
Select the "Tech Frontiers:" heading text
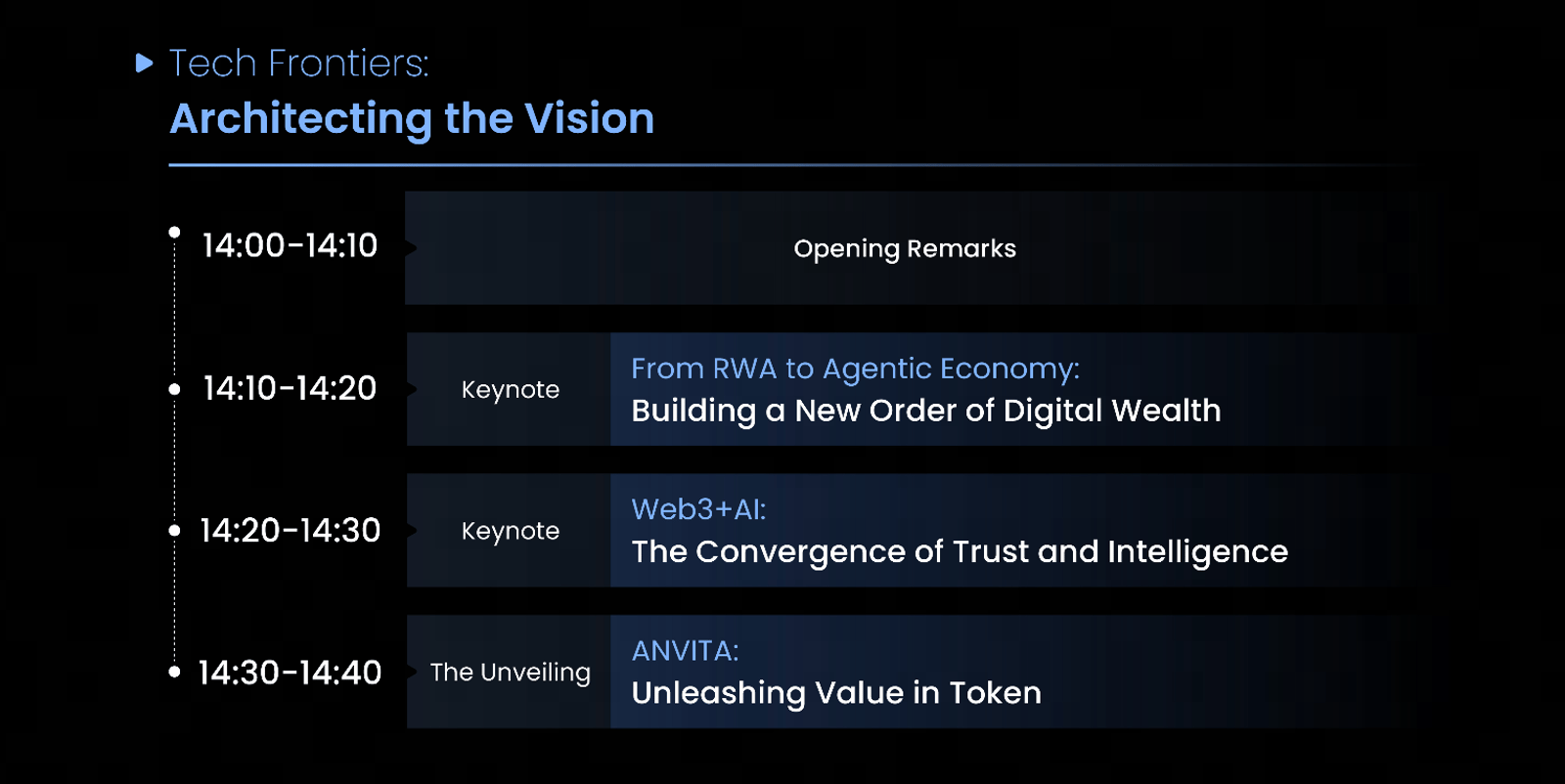[298, 64]
